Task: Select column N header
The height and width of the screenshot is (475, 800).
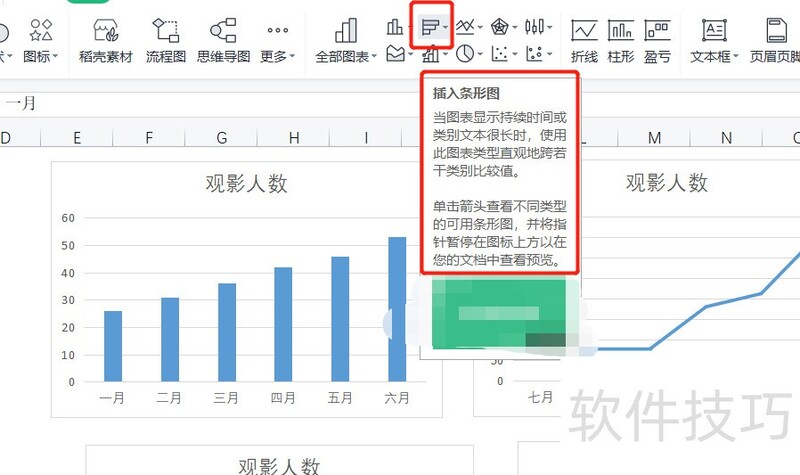Action: (x=727, y=138)
